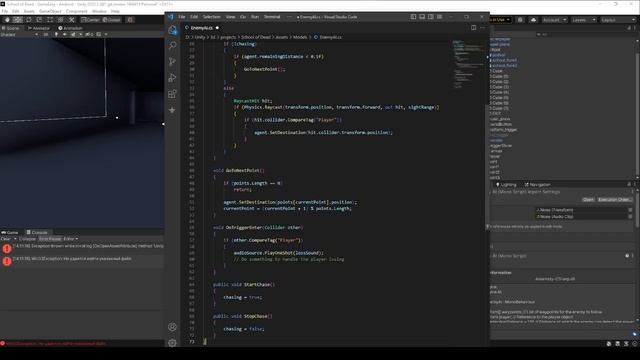Select the Hand tool in Unity toolbar
The image size is (640, 360).
pos(7,20)
